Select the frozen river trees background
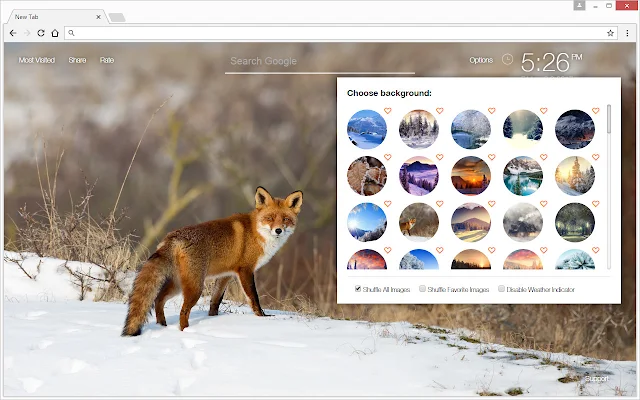Screen dimensions: 640x400 click(x=471, y=129)
